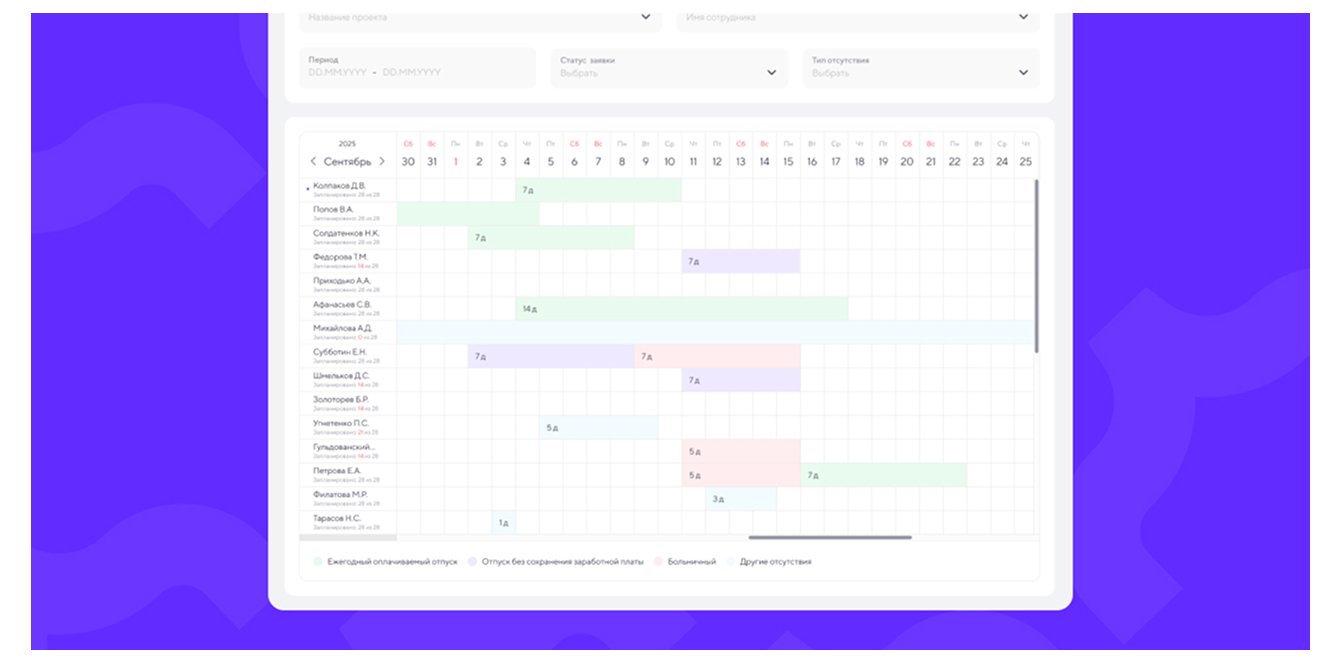Viewport: 1340px width, 662px height.
Task: Click the Период date range field
Action: click(417, 67)
